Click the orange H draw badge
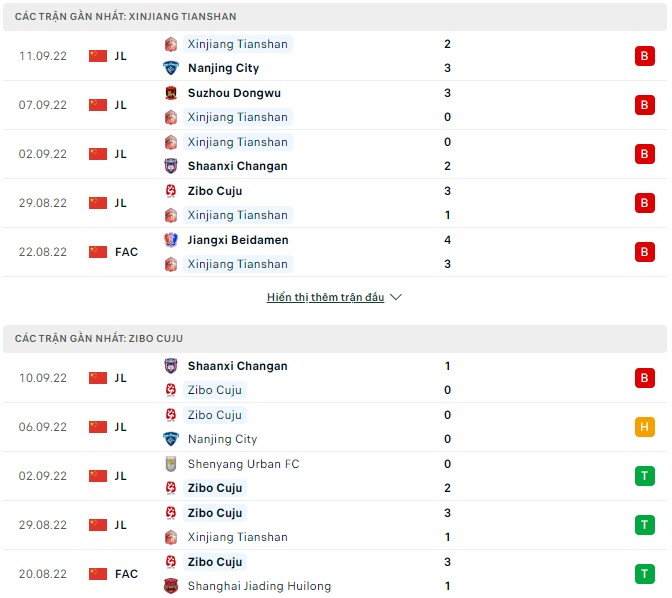The width and height of the screenshot is (672, 598). 644,427
